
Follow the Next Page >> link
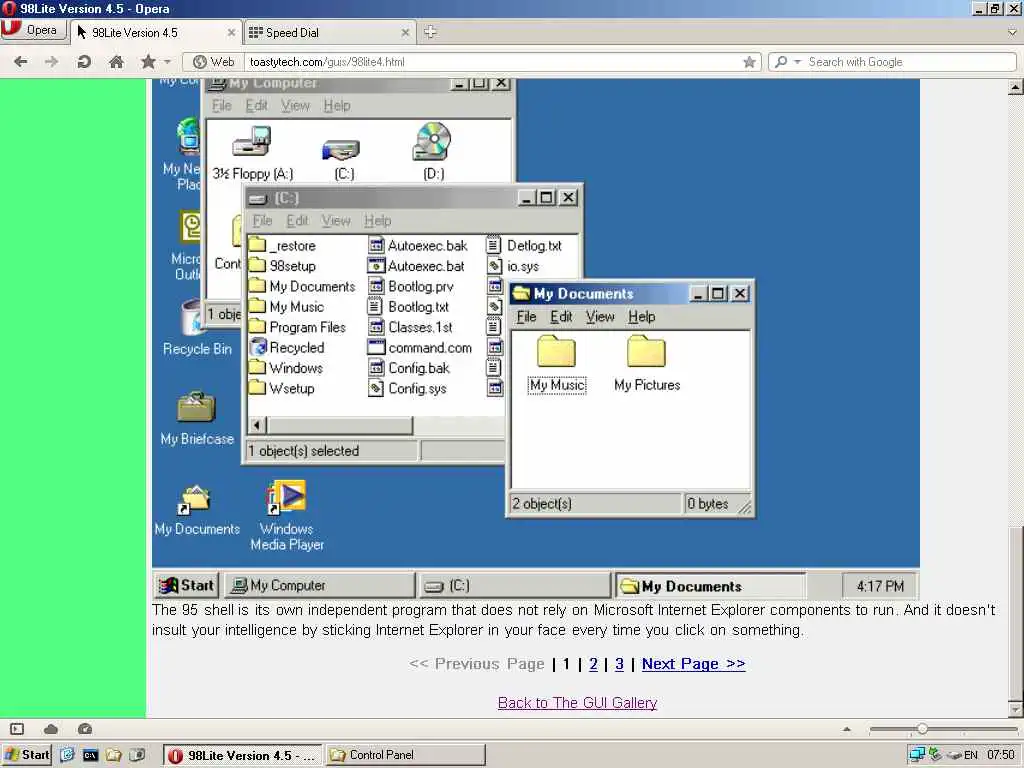[x=694, y=664]
